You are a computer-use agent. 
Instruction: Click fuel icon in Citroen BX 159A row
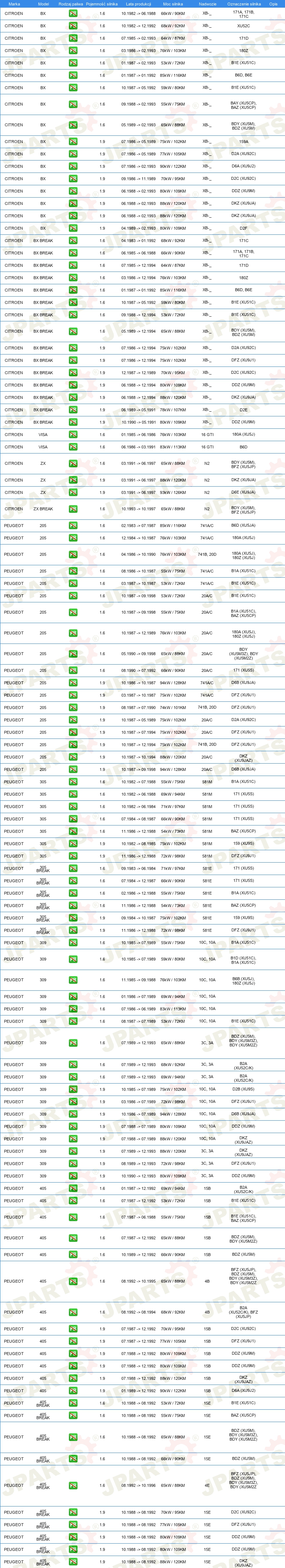pos(73,142)
